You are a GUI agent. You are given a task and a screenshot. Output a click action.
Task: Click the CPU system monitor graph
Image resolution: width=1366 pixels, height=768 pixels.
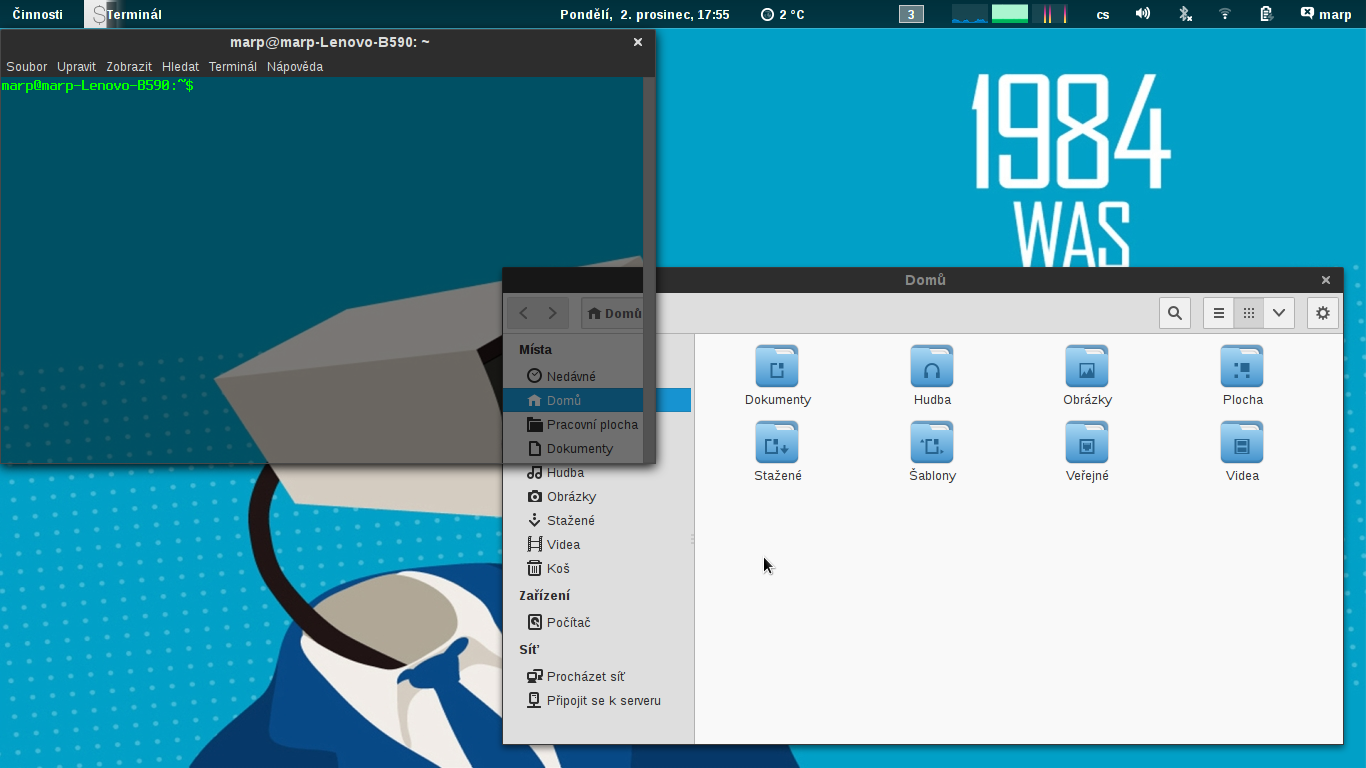[x=969, y=14]
